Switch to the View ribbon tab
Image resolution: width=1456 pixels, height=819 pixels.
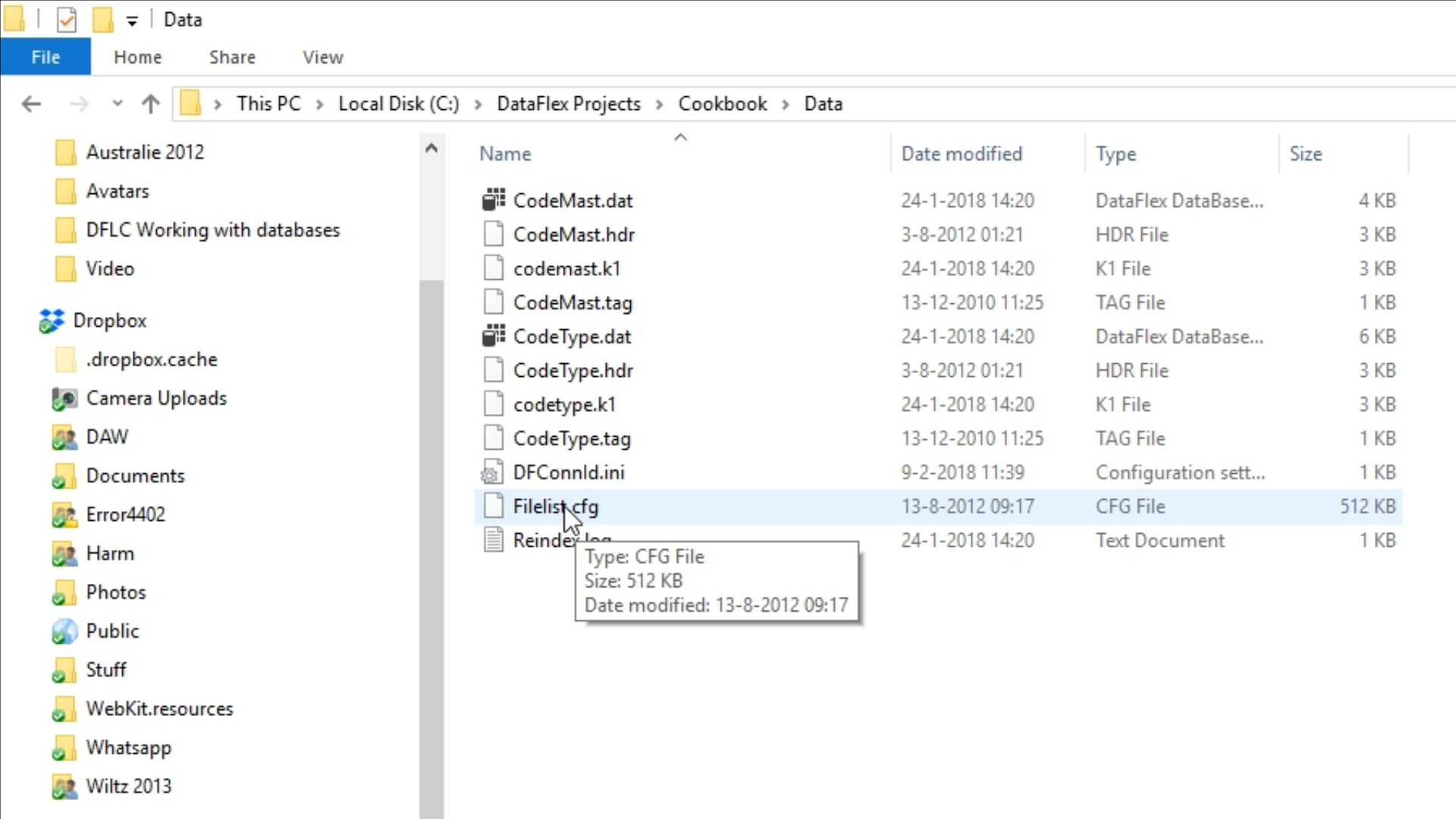[x=322, y=58]
